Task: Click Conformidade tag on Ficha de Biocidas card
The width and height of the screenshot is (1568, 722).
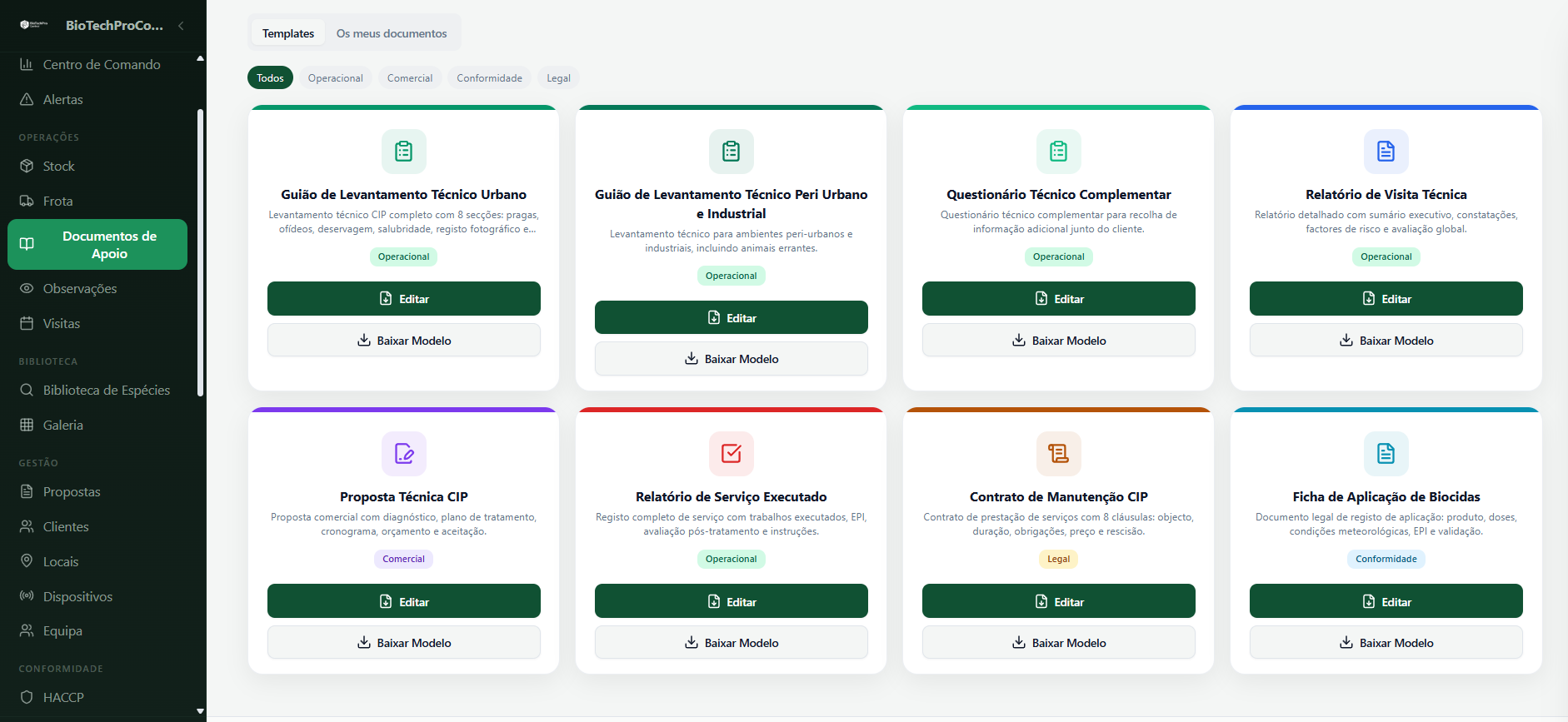Action: [1386, 559]
